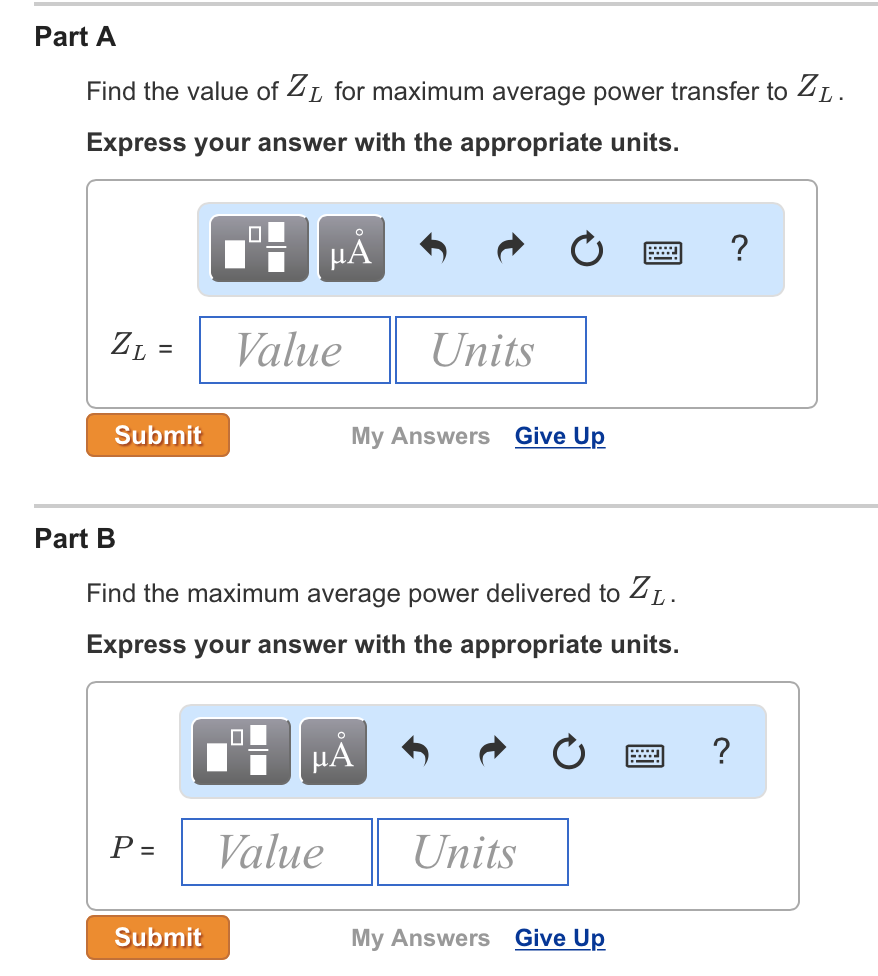Open the equation templates icon in Part A
The height and width of the screenshot is (976, 878).
[258, 248]
